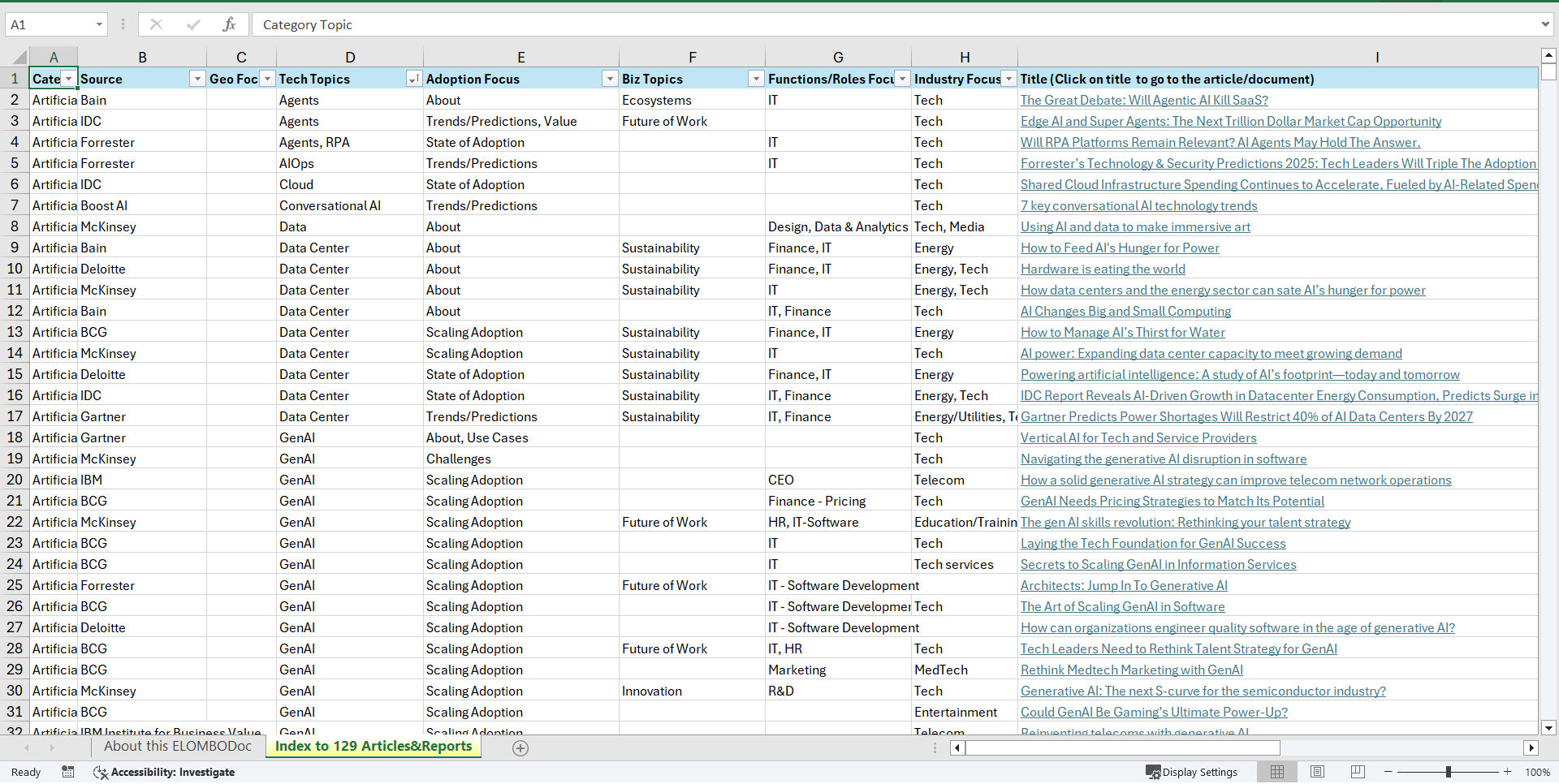
Task: Click previous sheet navigation arrow
Action: click(x=27, y=747)
